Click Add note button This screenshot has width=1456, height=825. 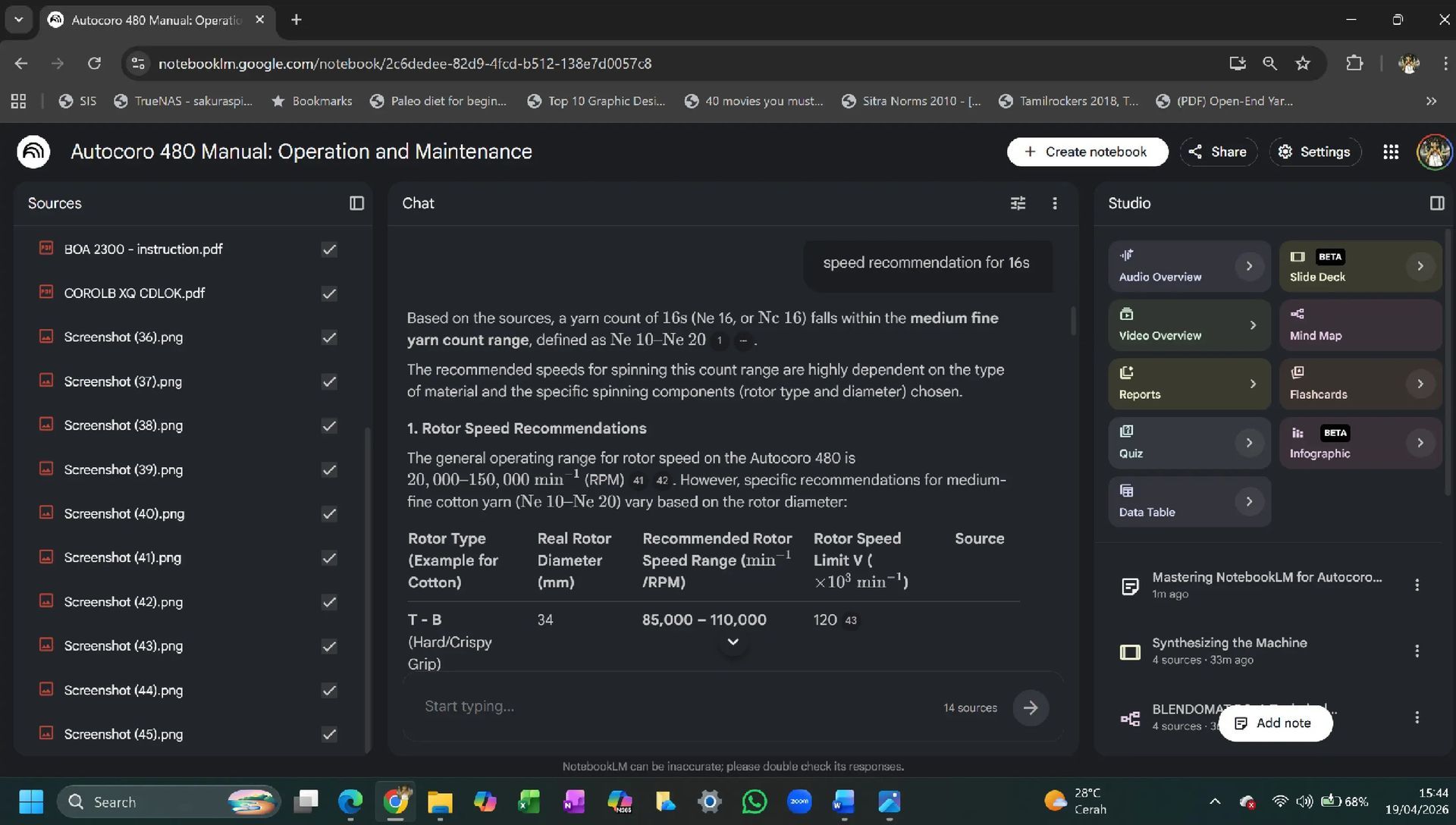(1275, 723)
